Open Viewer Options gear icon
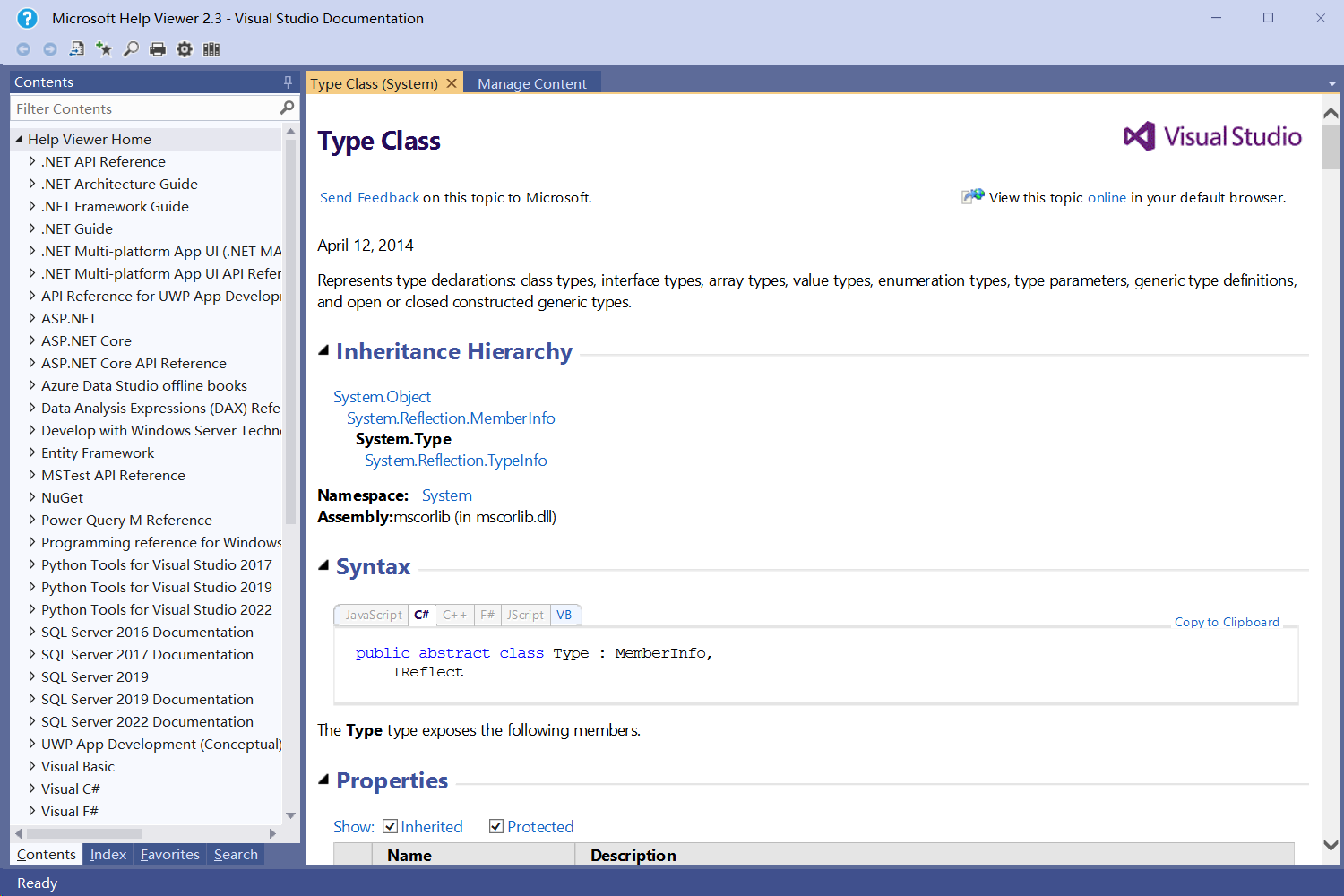1344x896 pixels. [x=185, y=49]
